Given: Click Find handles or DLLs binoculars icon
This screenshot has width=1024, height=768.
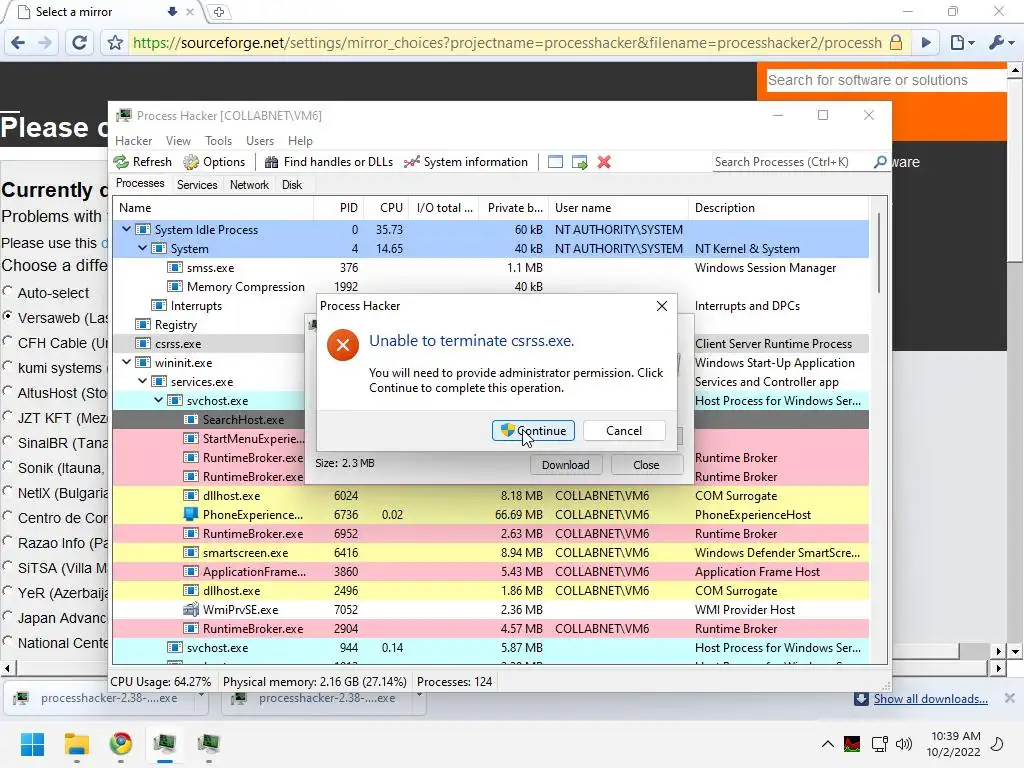Looking at the screenshot, I should pos(272,162).
